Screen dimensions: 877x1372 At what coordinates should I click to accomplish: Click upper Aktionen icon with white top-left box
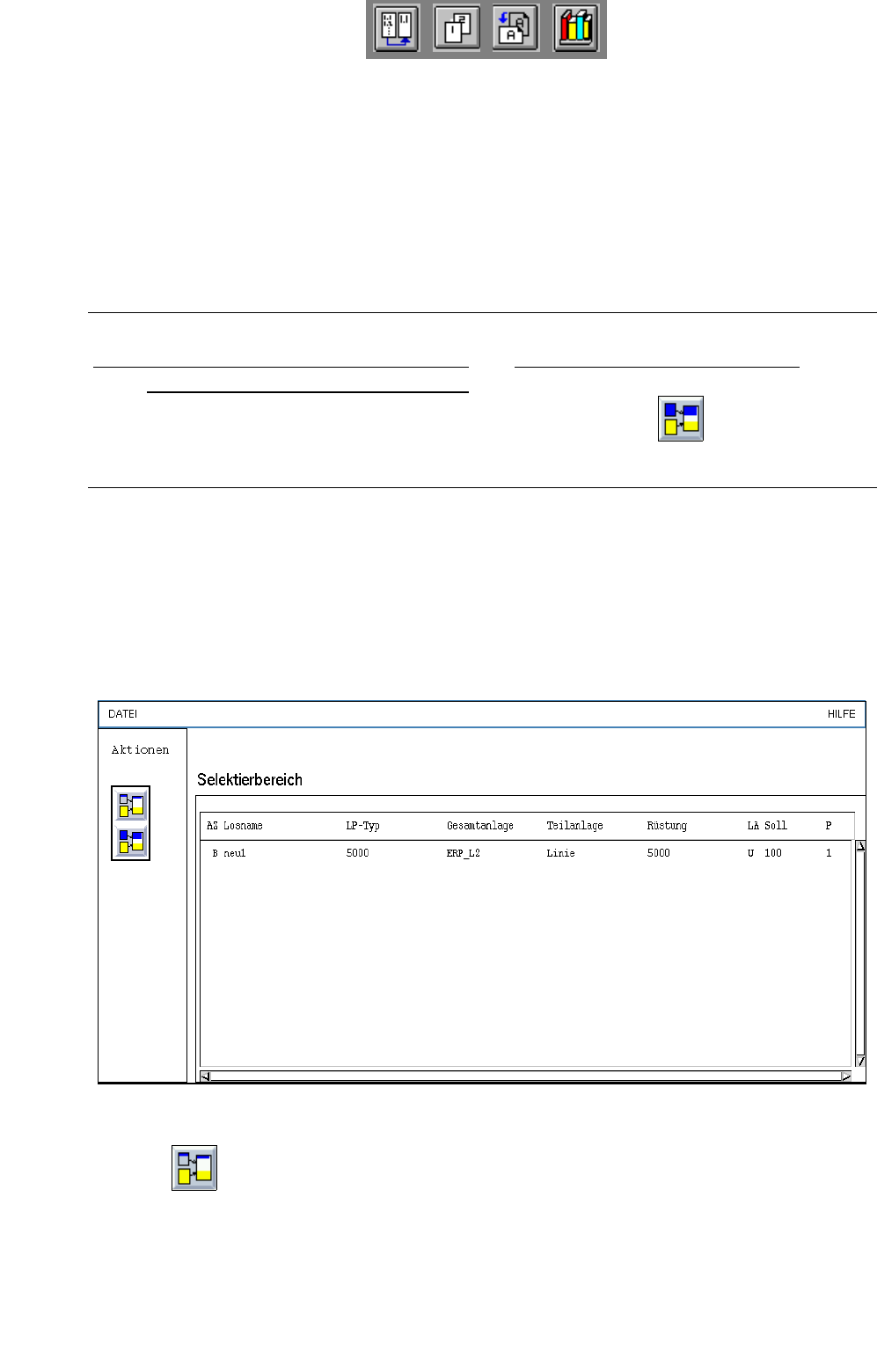click(131, 805)
